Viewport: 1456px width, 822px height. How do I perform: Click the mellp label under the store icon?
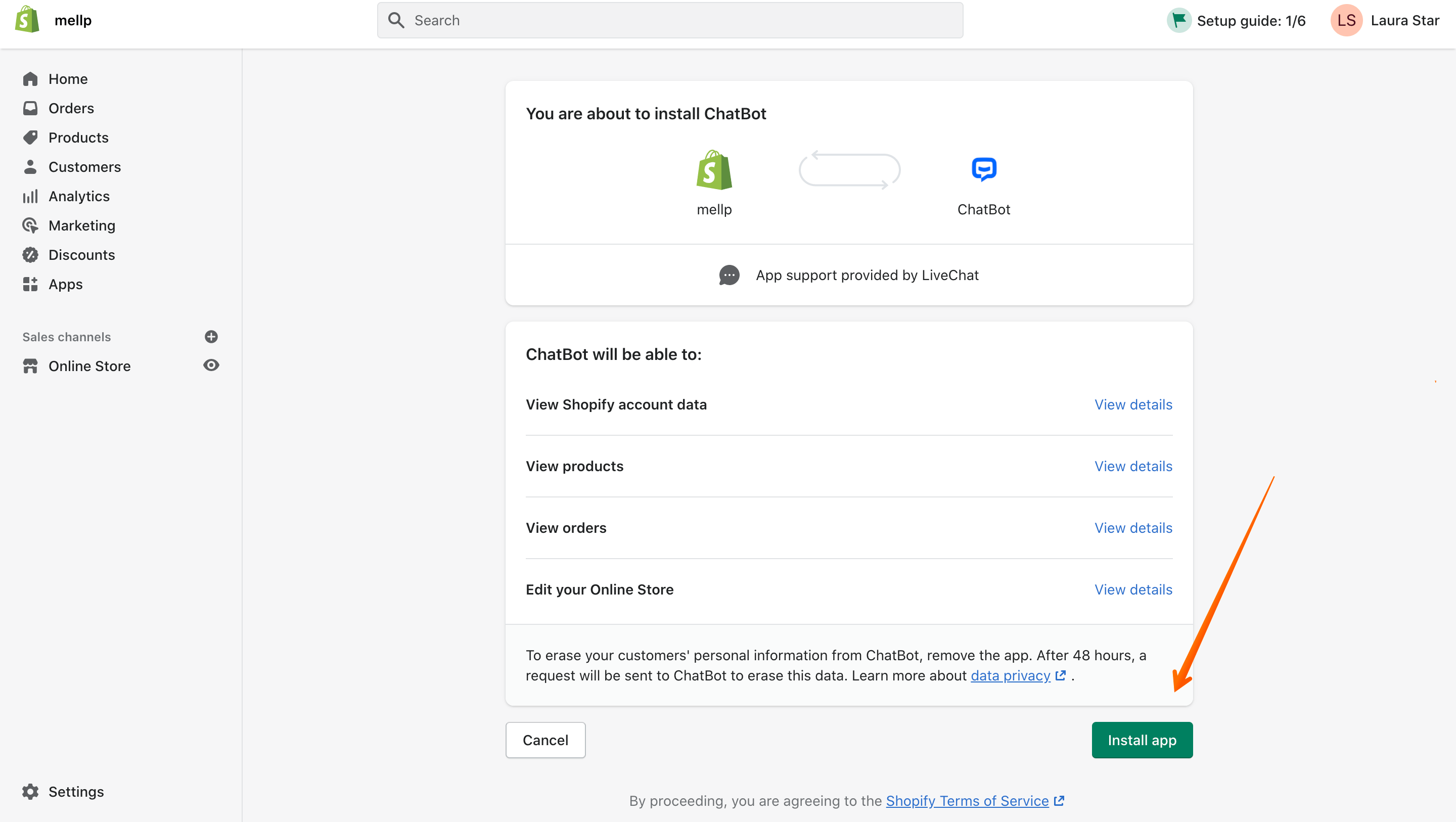tap(714, 210)
